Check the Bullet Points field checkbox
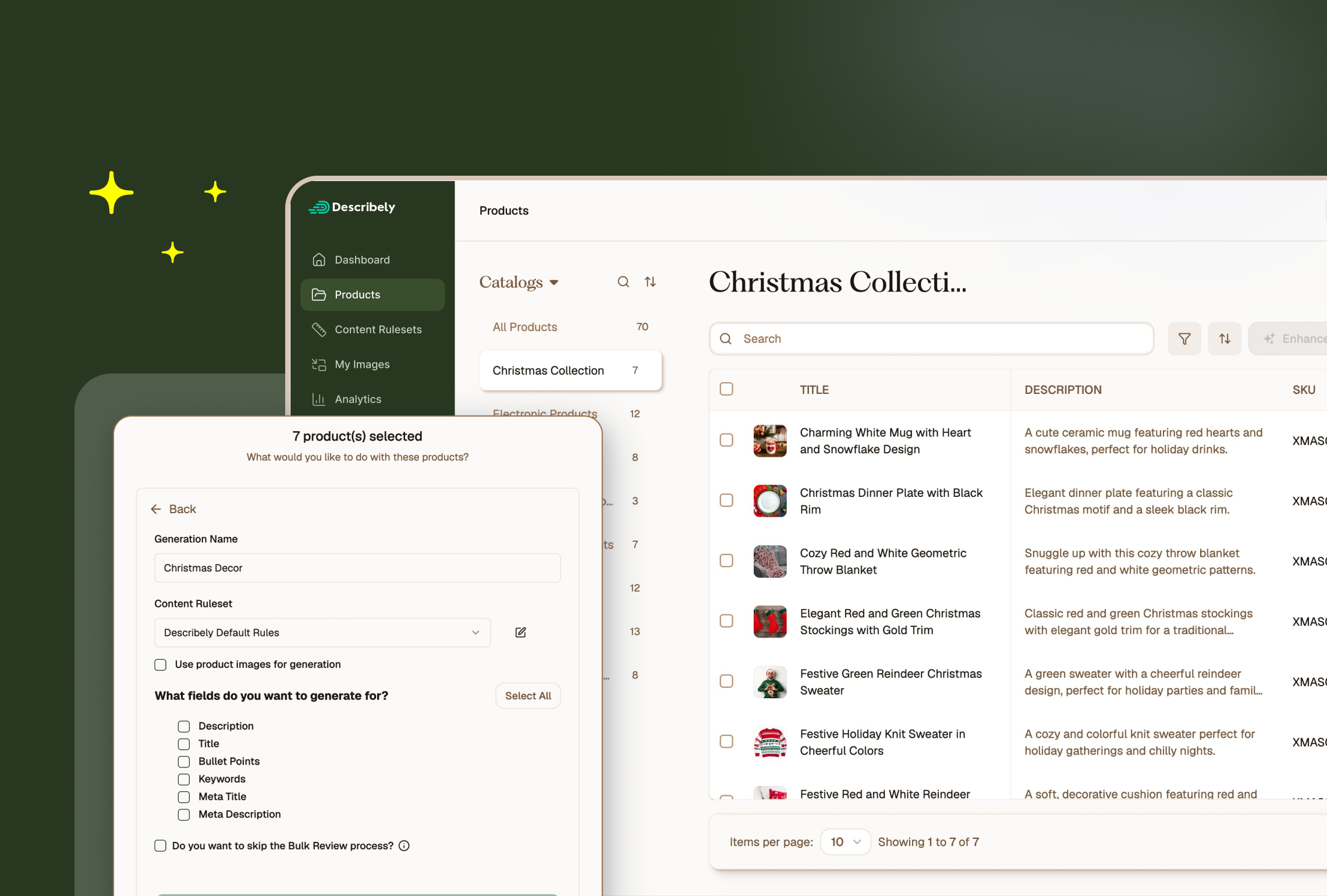The image size is (1327, 896). [x=184, y=762]
